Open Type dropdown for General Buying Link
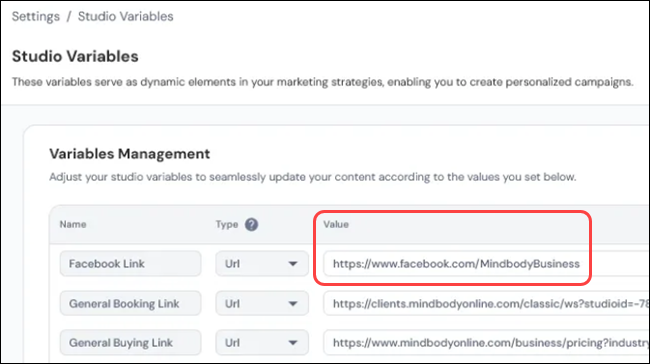The height and width of the screenshot is (364, 650). (262, 342)
